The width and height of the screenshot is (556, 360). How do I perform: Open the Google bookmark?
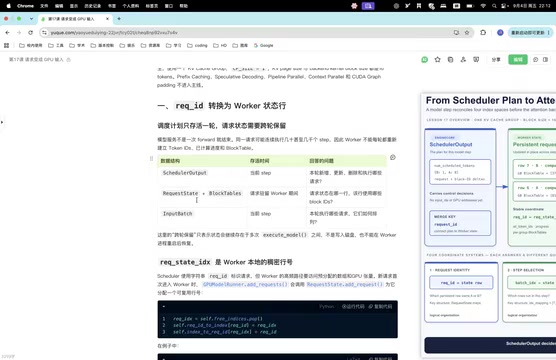pos(263,45)
